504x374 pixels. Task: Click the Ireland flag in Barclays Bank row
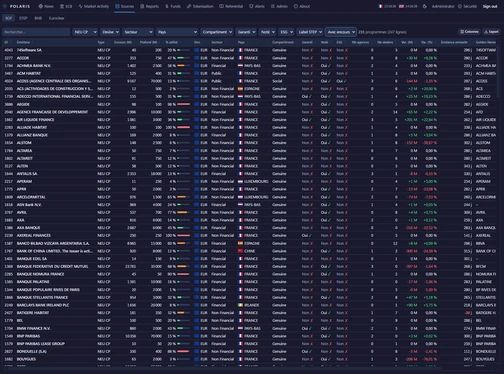[240, 305]
